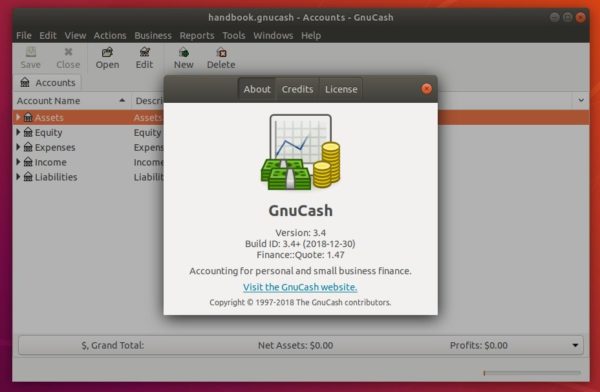
Task: Visit the GnuCash website link
Action: pyautogui.click(x=300, y=287)
